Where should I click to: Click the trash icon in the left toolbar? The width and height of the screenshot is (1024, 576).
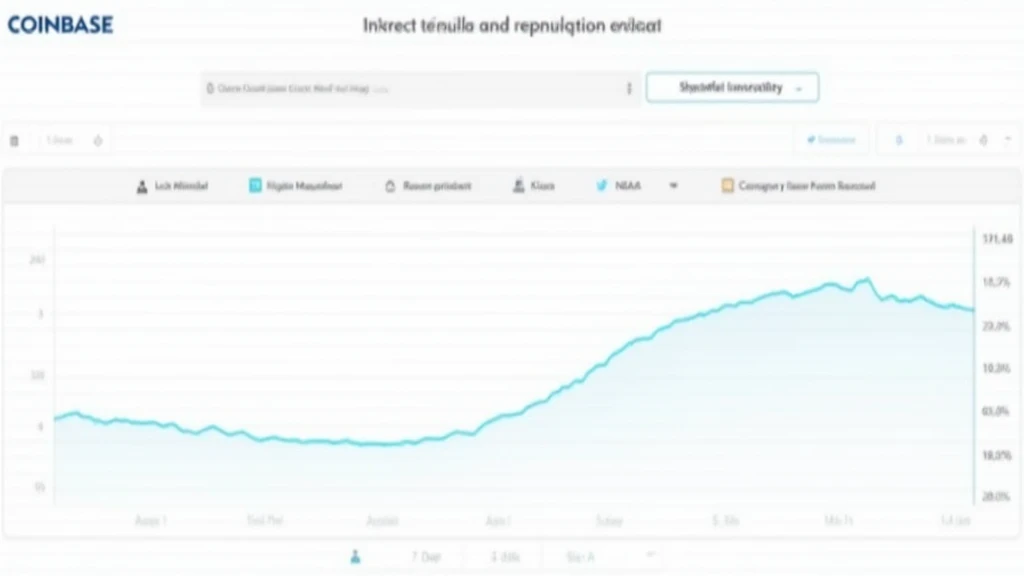point(14,141)
